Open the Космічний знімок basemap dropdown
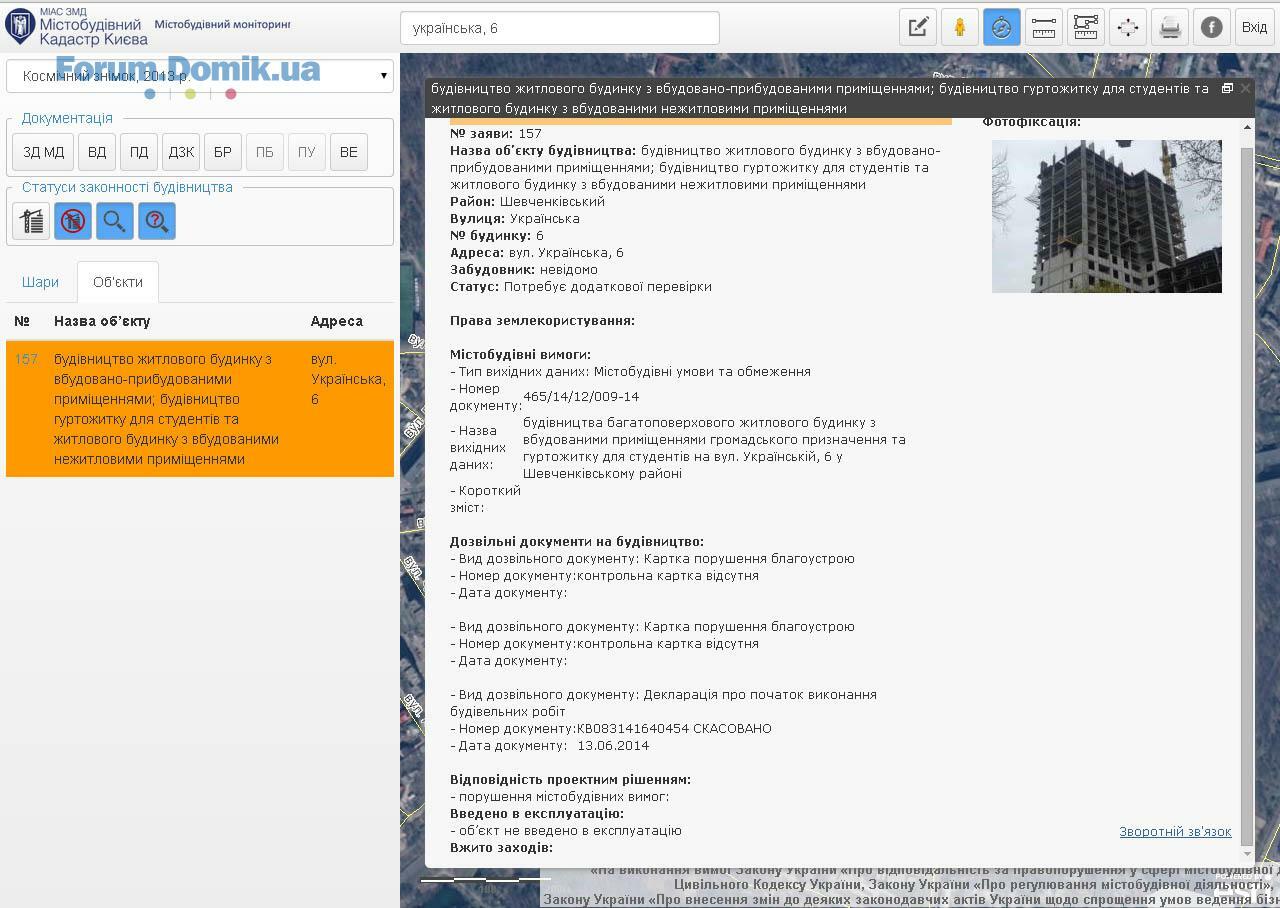Viewport: 1280px width, 908px height. click(x=200, y=76)
